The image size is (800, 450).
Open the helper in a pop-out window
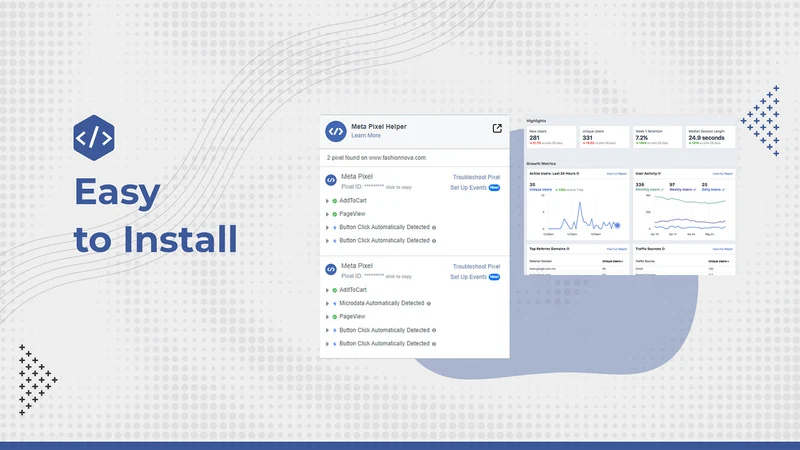(497, 128)
